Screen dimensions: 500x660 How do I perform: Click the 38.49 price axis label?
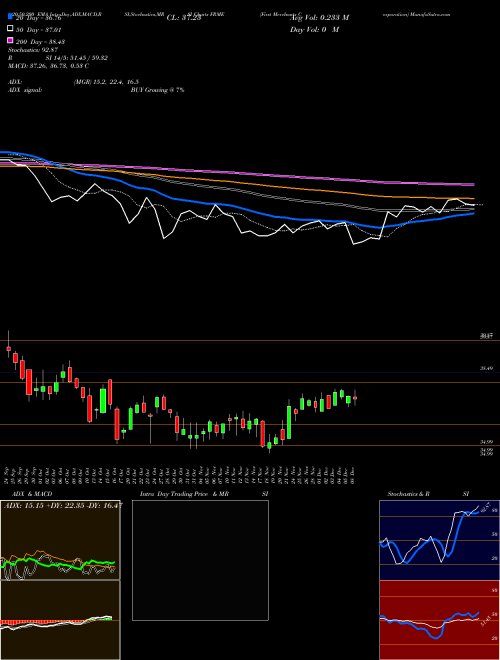(x=486, y=368)
